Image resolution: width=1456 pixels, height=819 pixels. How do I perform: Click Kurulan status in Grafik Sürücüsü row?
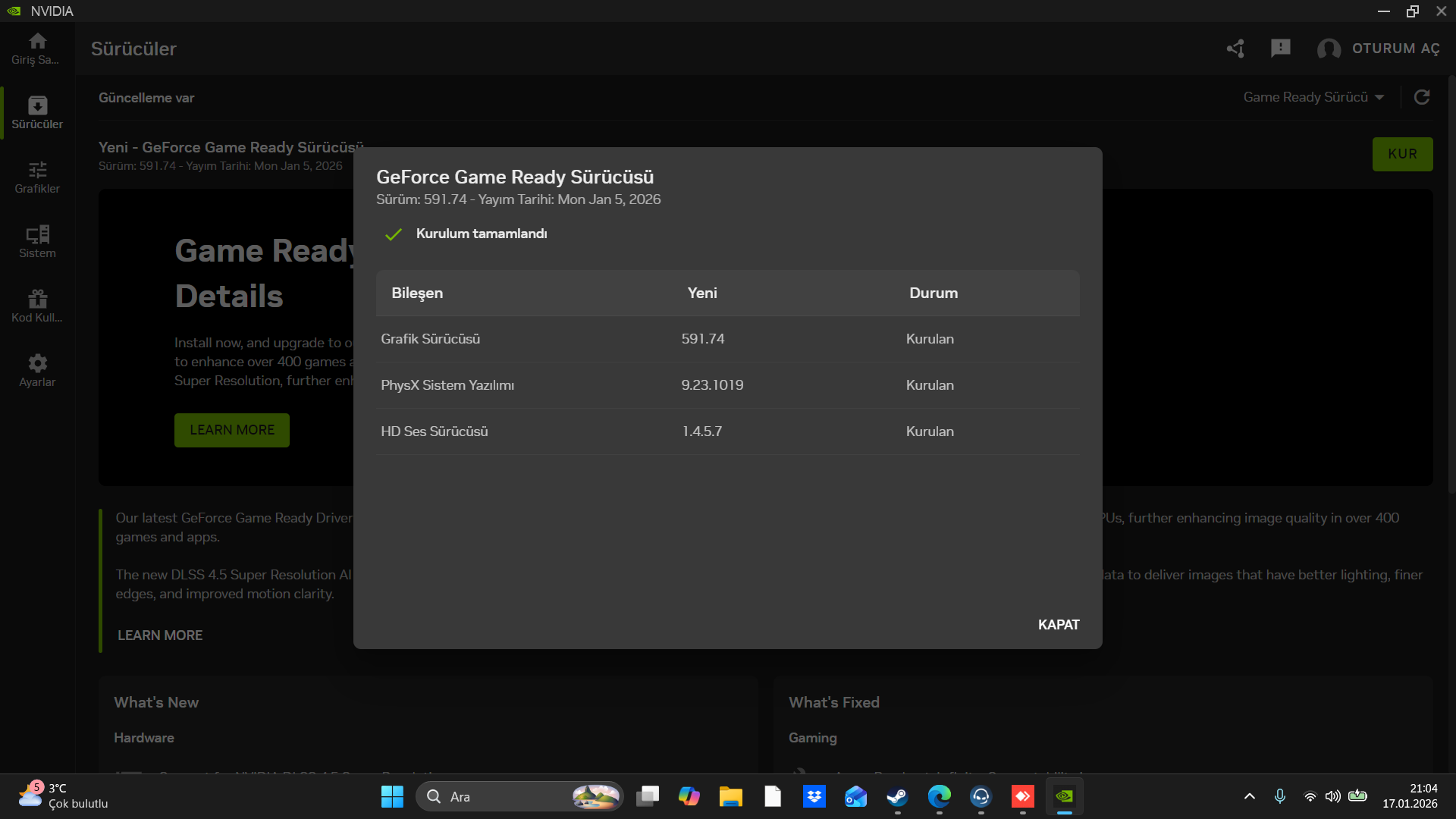pos(930,339)
